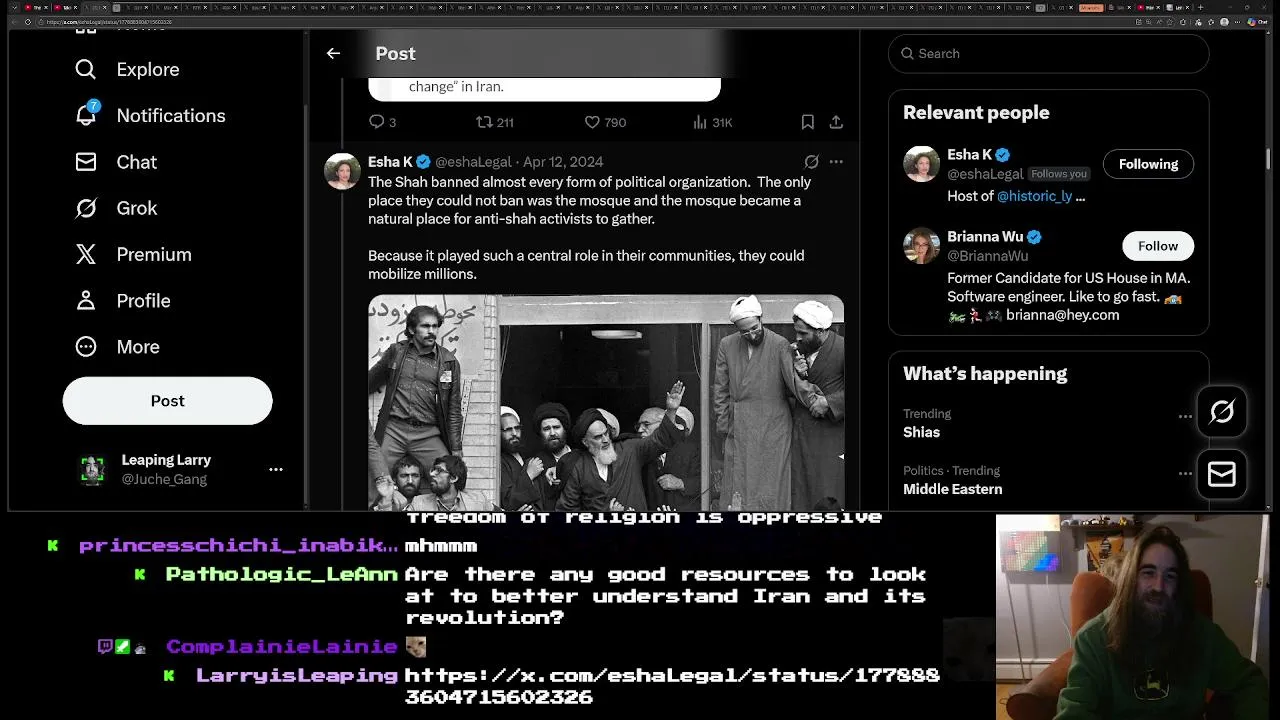Click the princesschichi_inabik chat username
The width and height of the screenshot is (1280, 720).
point(238,545)
